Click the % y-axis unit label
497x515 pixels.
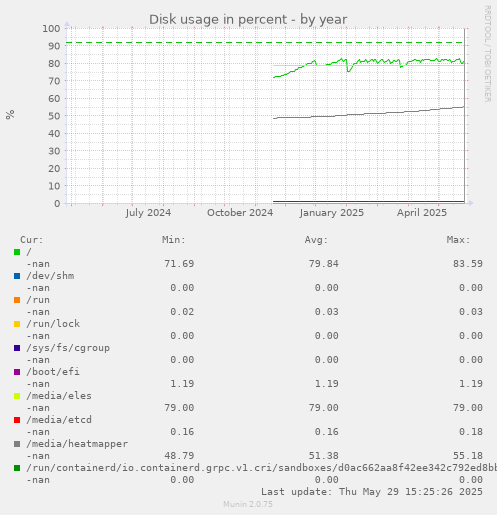[x=10, y=115]
